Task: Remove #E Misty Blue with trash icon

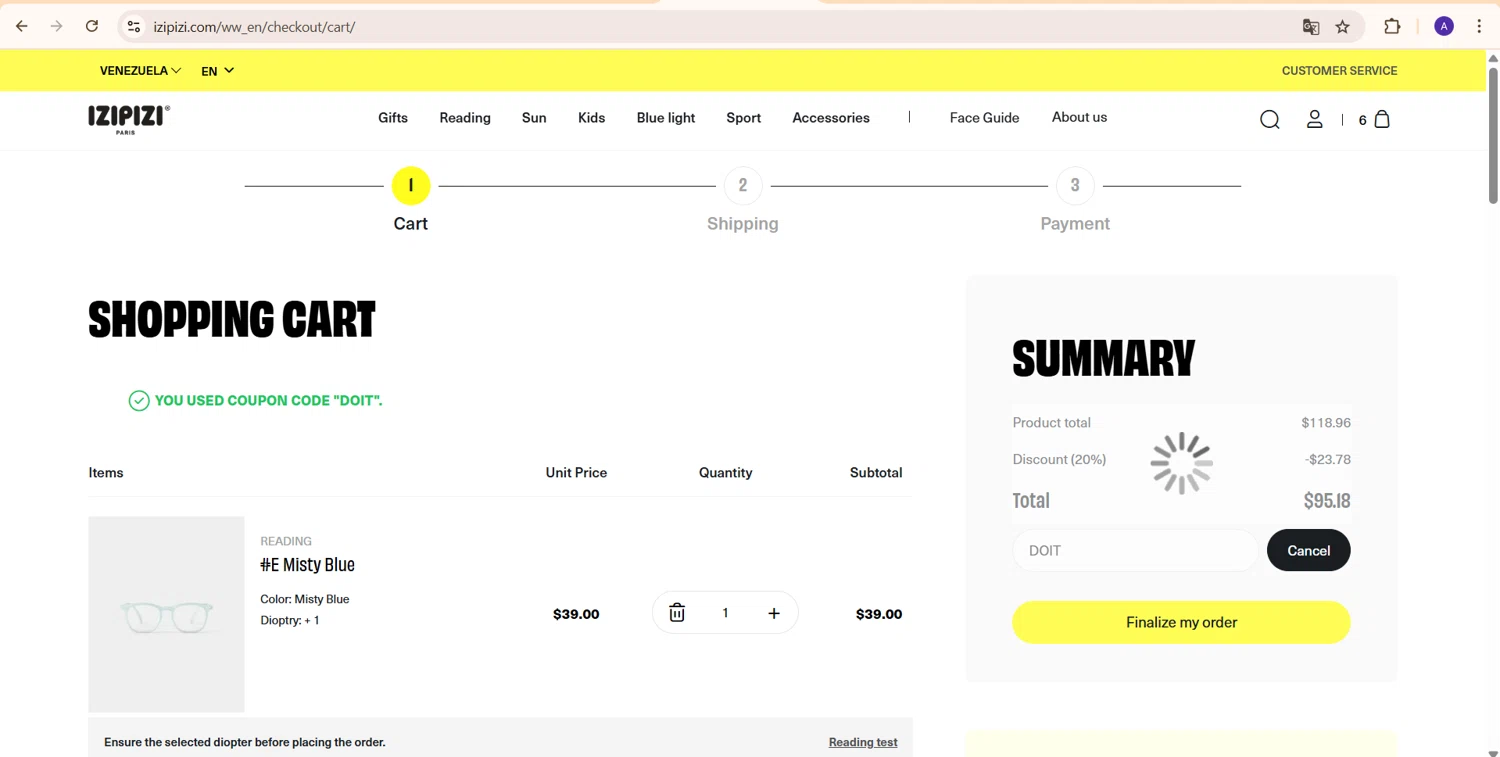Action: (x=677, y=613)
